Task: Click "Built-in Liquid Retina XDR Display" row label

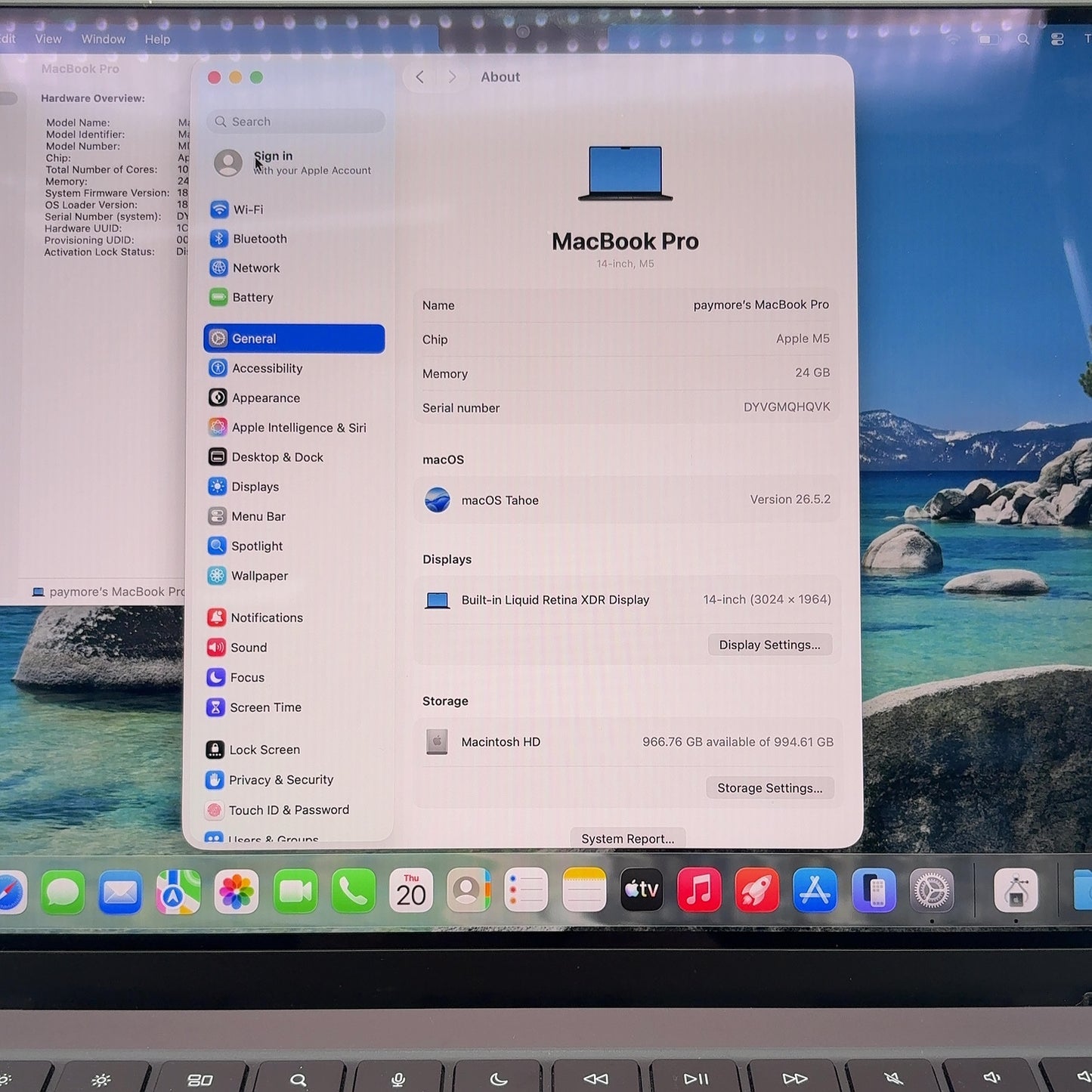Action: coord(555,600)
